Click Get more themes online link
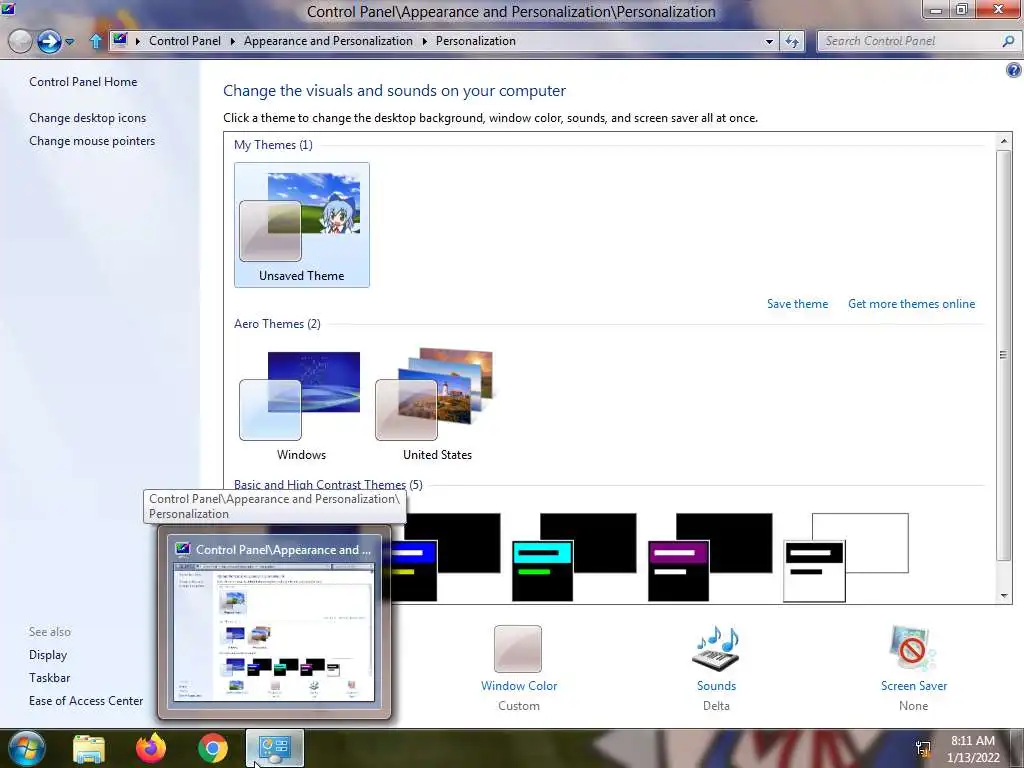The image size is (1024, 768). point(911,304)
